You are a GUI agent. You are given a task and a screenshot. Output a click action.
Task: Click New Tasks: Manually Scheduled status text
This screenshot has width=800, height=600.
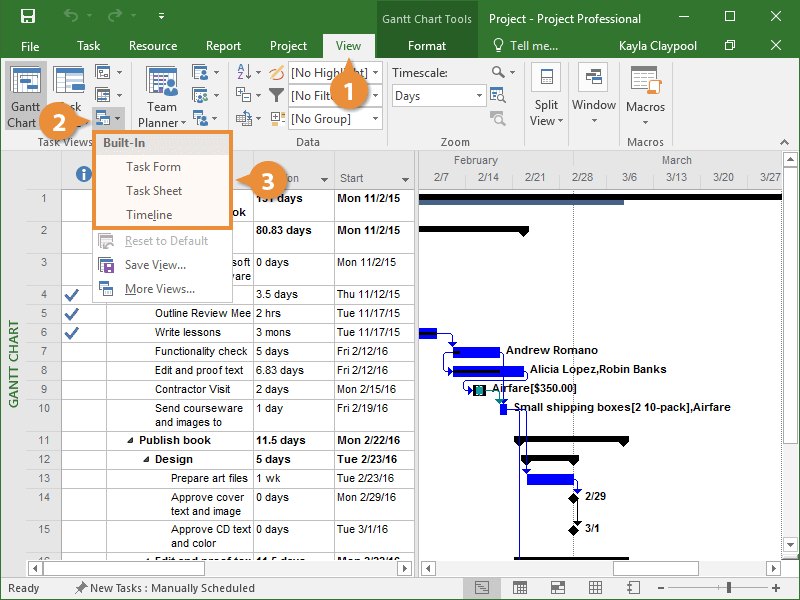click(164, 588)
